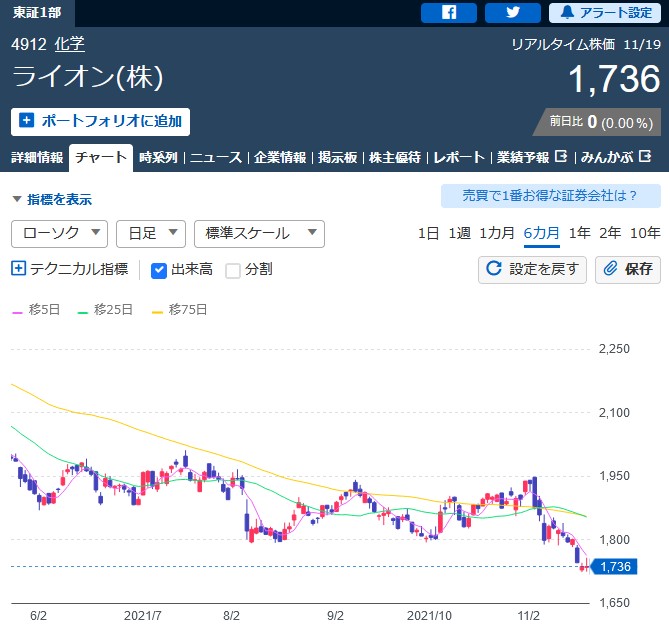Select 10年 time range
This screenshot has height=635, width=669.
[645, 233]
